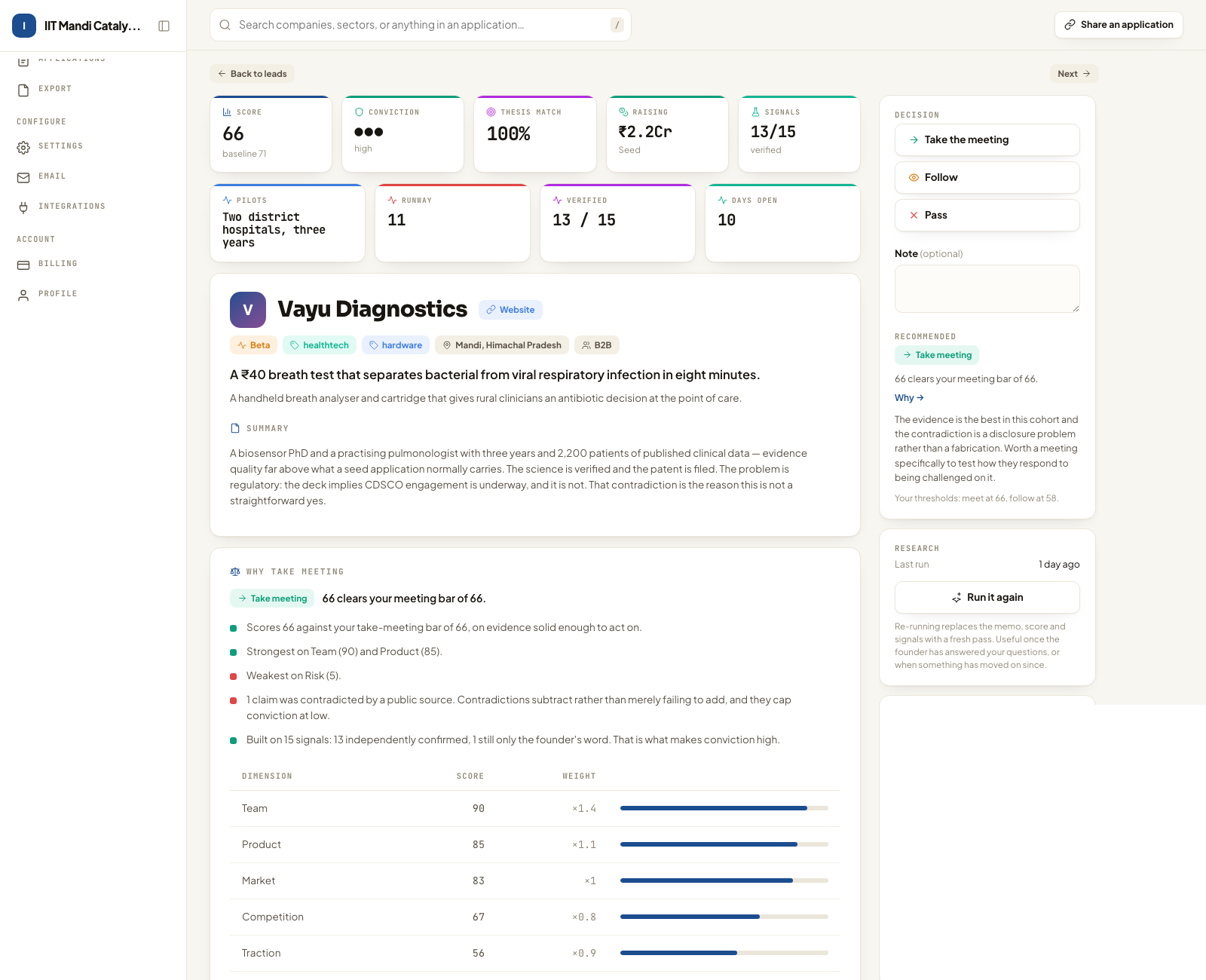1206x980 pixels.
Task: Click the IIT Mandi workspace avatar
Action: pyautogui.click(x=24, y=26)
